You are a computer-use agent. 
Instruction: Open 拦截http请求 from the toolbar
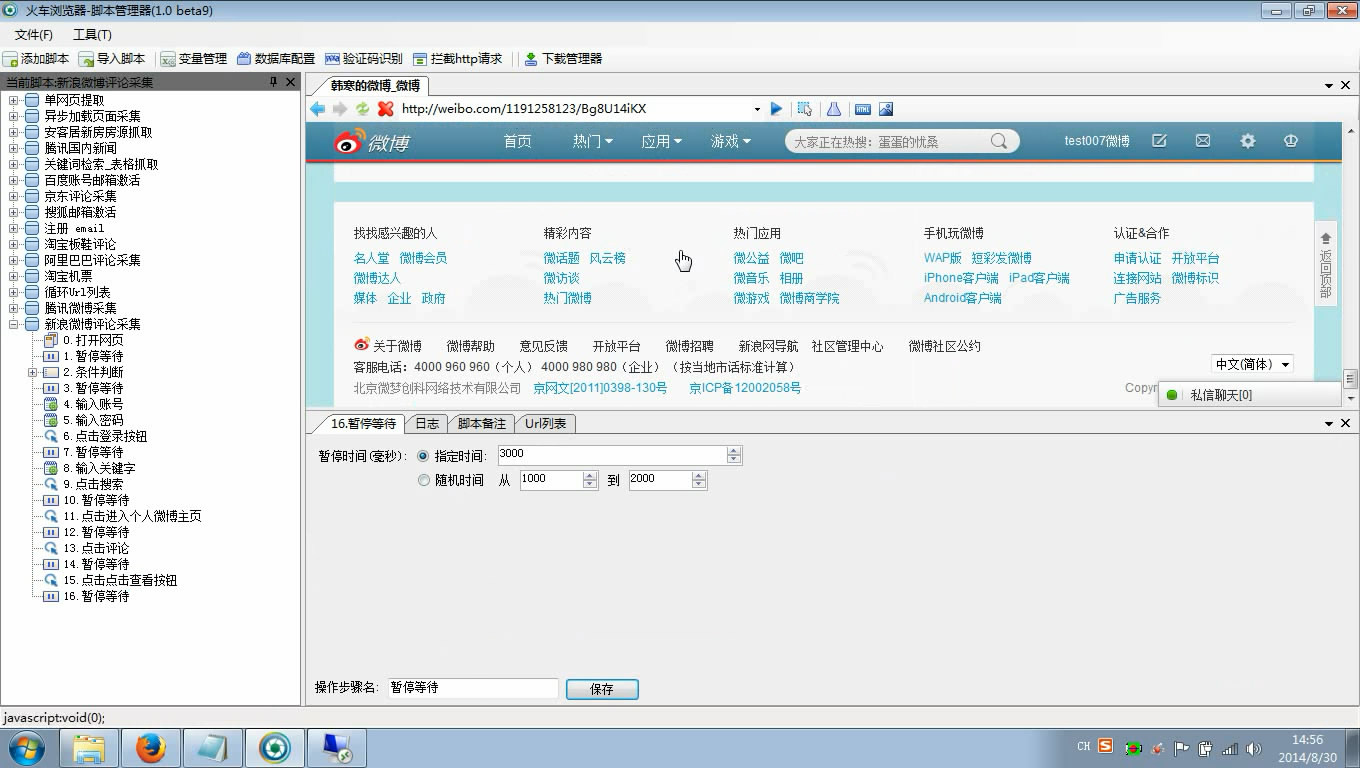[x=458, y=59]
